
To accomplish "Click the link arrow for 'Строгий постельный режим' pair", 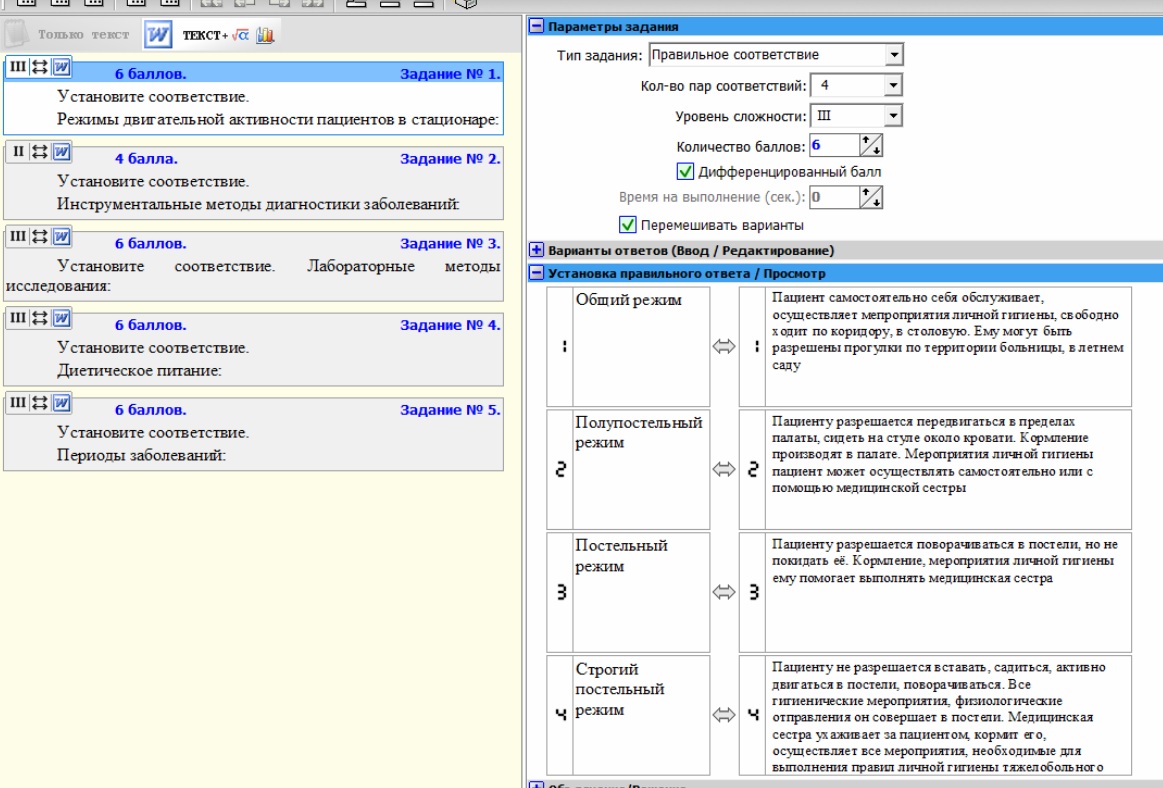I will pyautogui.click(x=724, y=715).
